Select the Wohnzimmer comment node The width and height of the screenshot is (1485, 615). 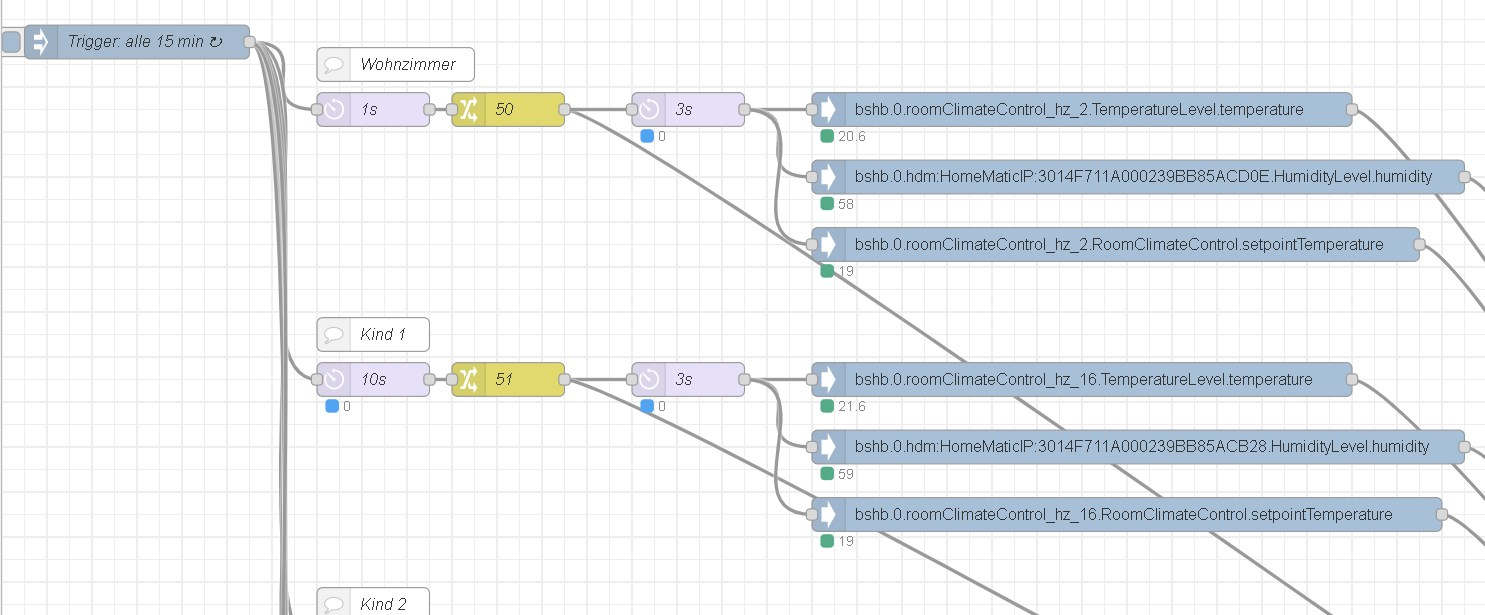click(396, 64)
